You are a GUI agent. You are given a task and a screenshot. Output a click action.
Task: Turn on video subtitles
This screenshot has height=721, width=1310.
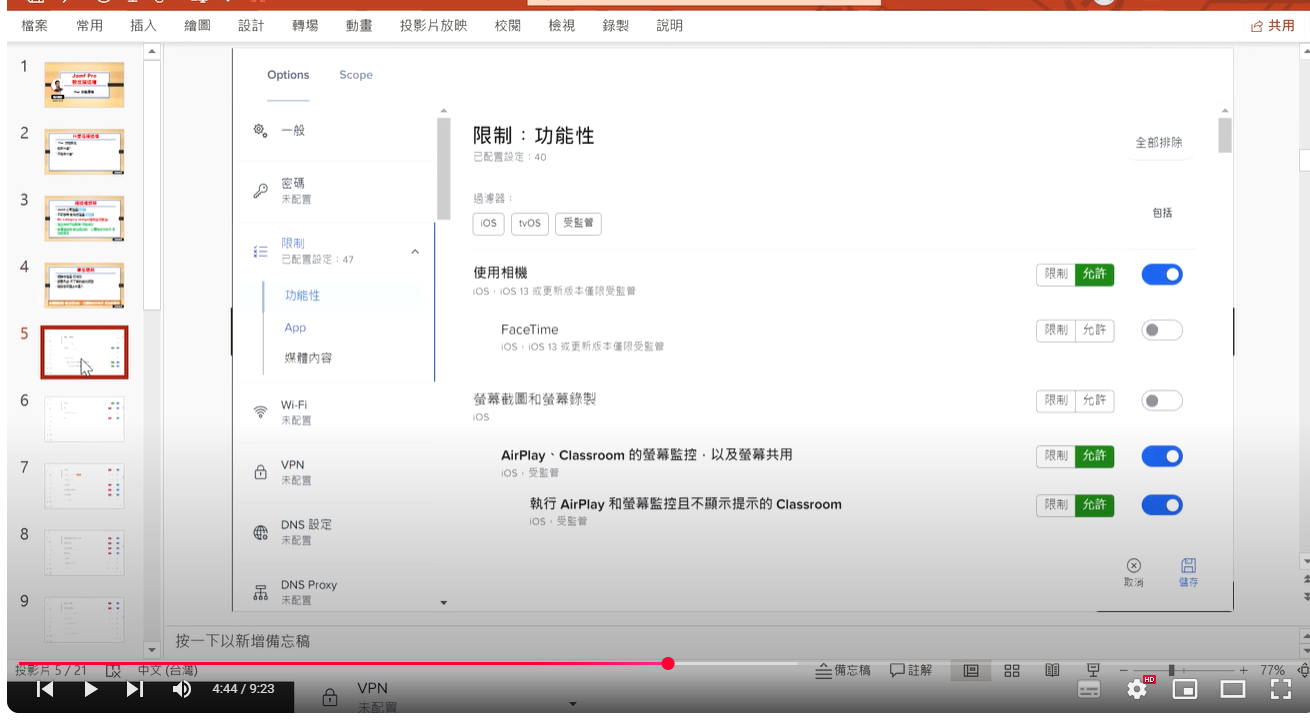tap(1089, 689)
